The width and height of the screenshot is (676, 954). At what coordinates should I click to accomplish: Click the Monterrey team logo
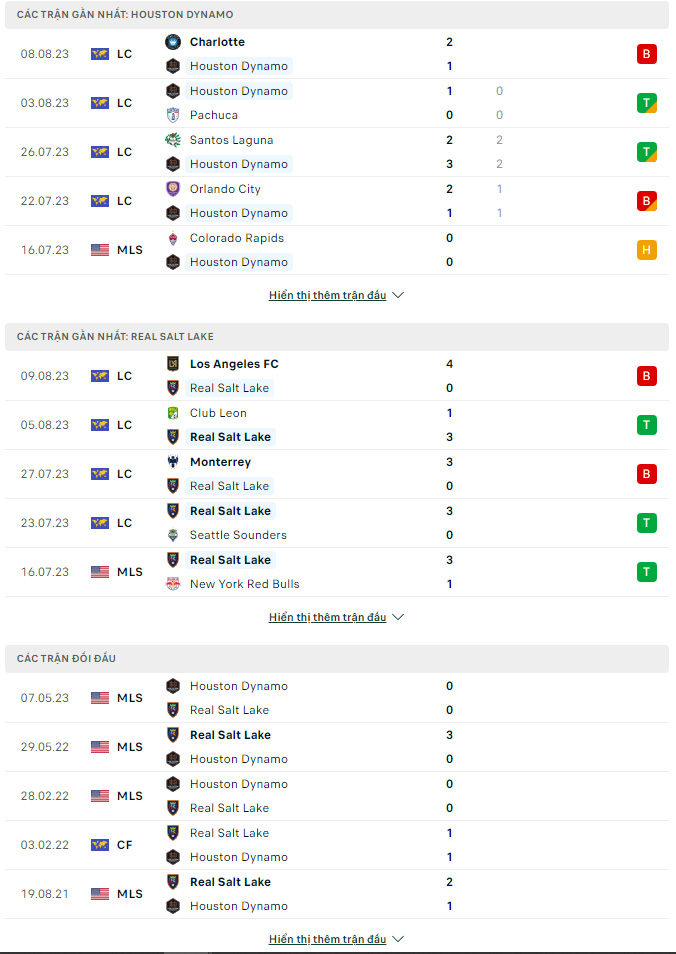point(173,462)
